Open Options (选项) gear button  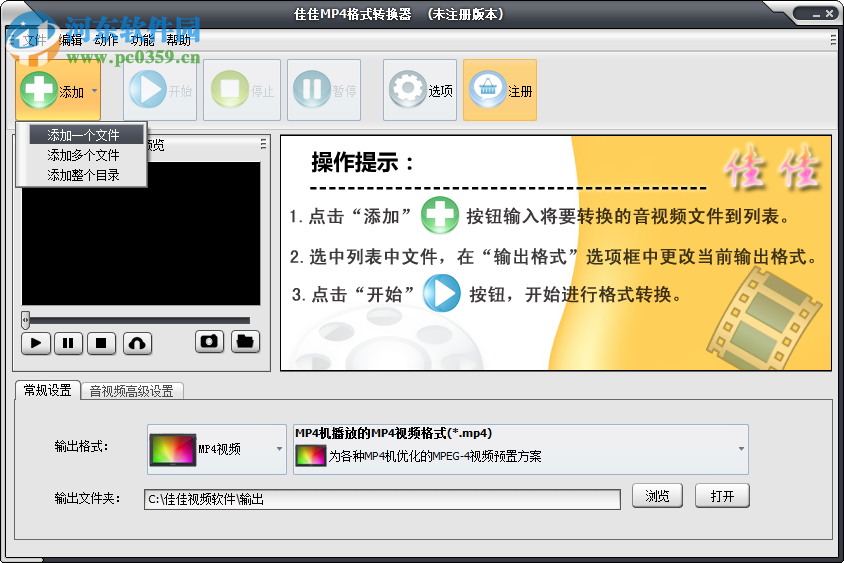pyautogui.click(x=420, y=90)
